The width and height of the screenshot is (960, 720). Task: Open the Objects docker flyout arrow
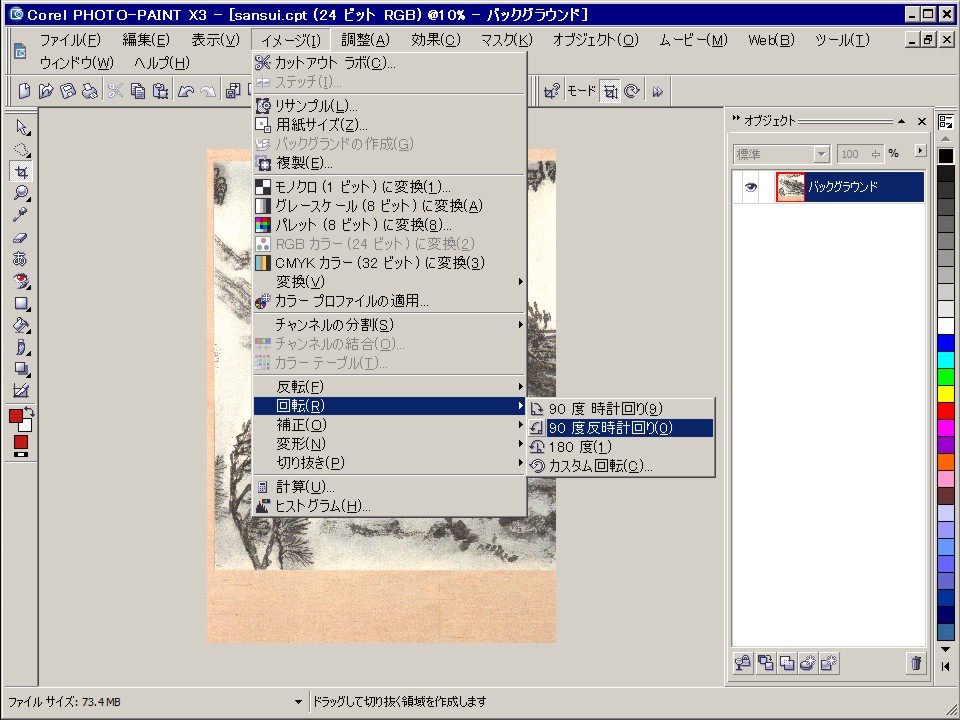920,151
